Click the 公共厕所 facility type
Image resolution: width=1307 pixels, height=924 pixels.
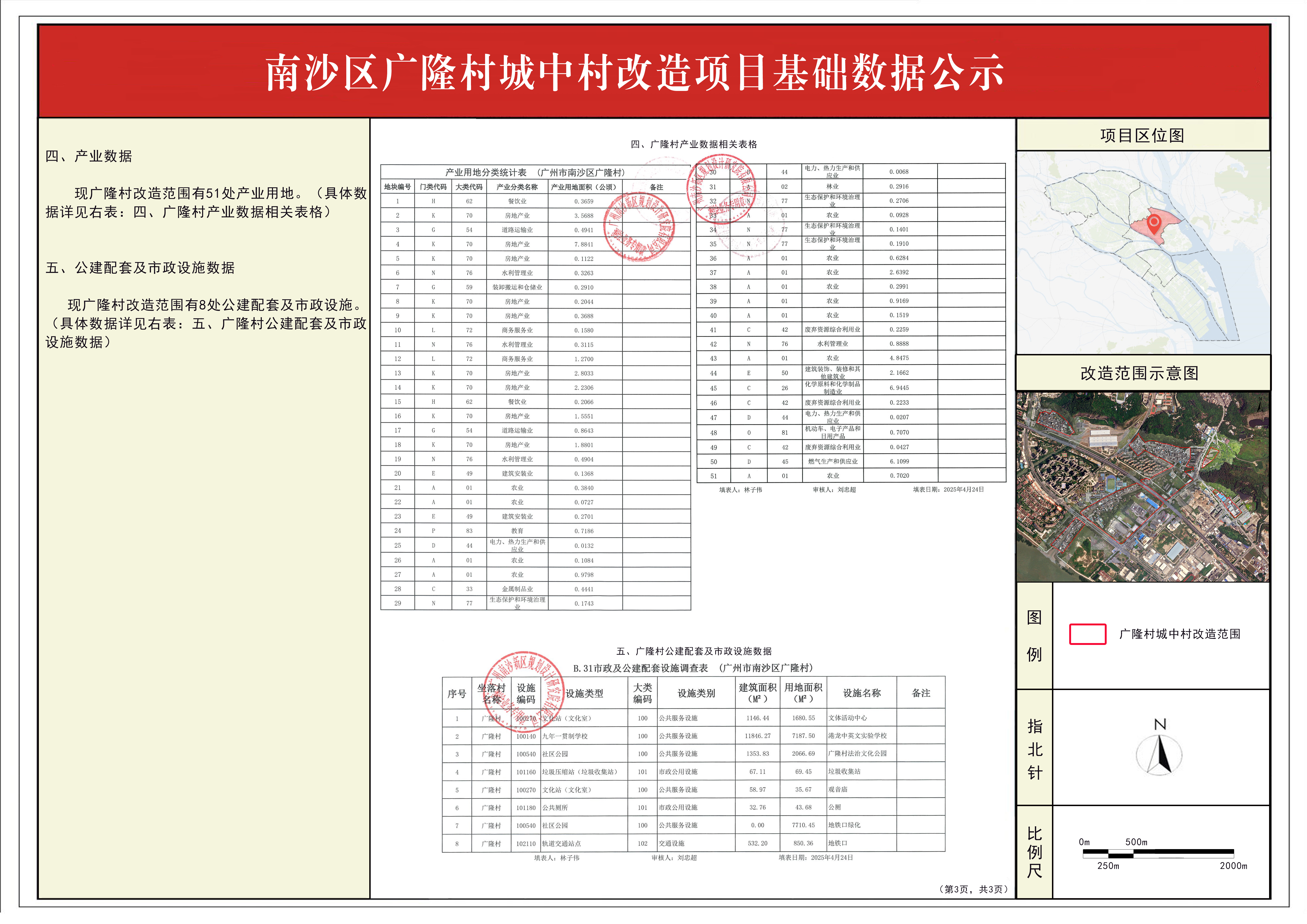(x=555, y=808)
